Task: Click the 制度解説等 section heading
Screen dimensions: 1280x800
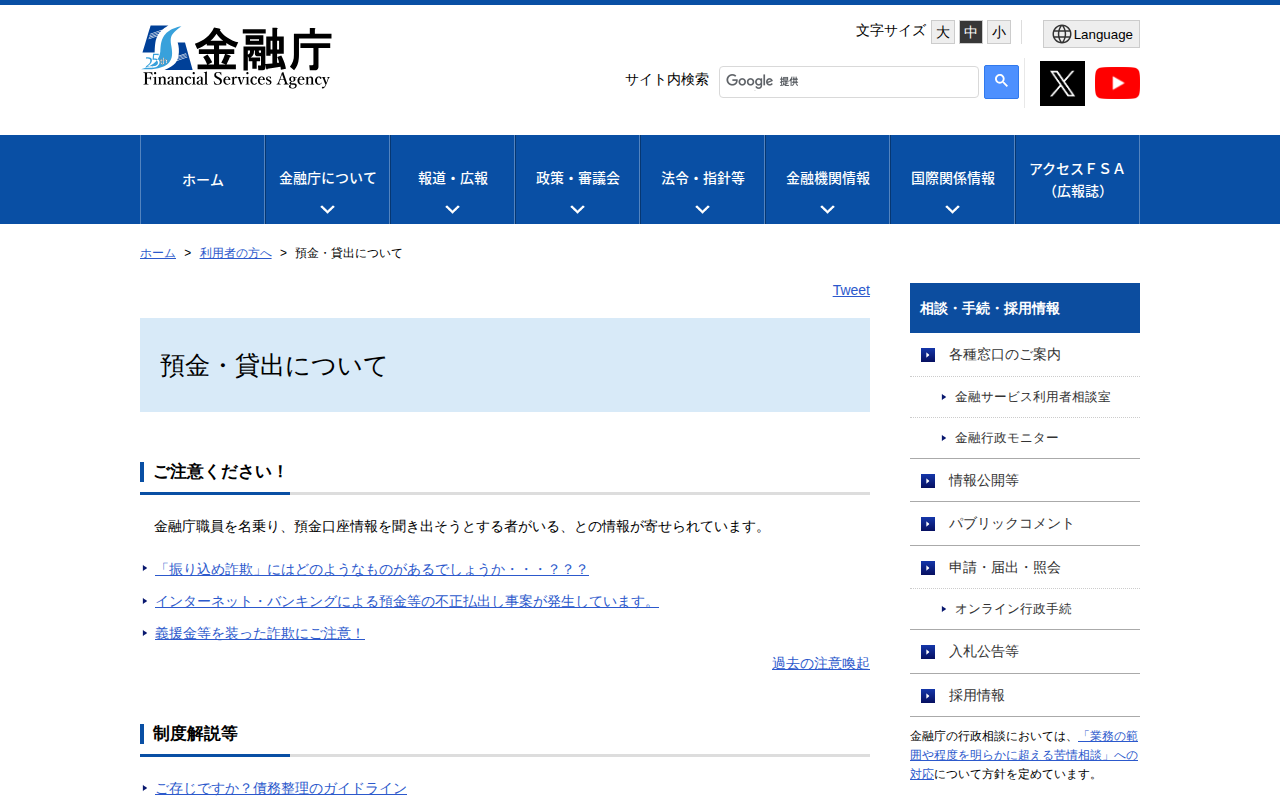Action: pos(195,734)
